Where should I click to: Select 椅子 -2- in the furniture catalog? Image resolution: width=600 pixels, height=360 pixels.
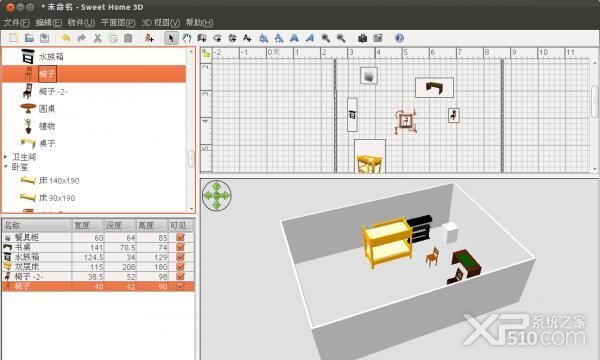(53, 91)
